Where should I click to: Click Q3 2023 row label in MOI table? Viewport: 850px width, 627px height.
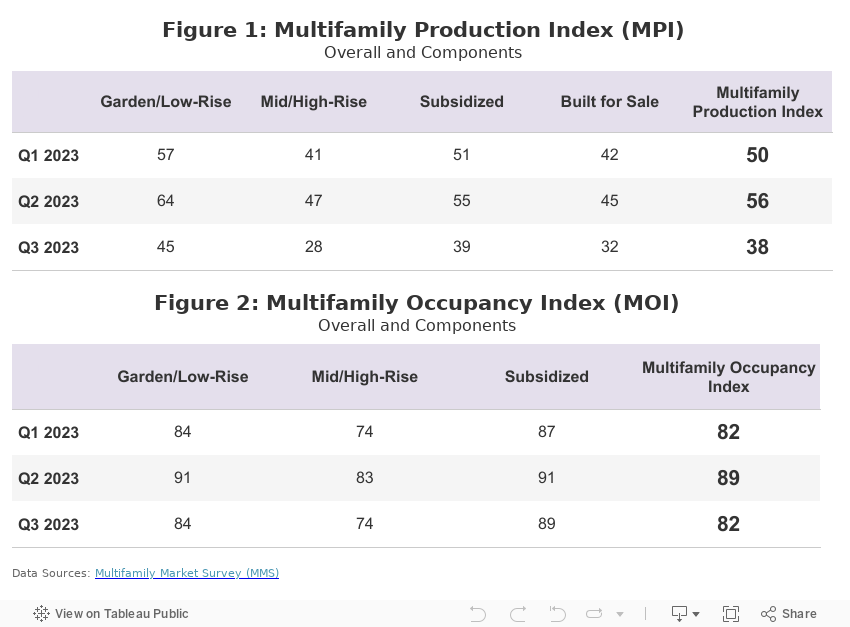(49, 525)
